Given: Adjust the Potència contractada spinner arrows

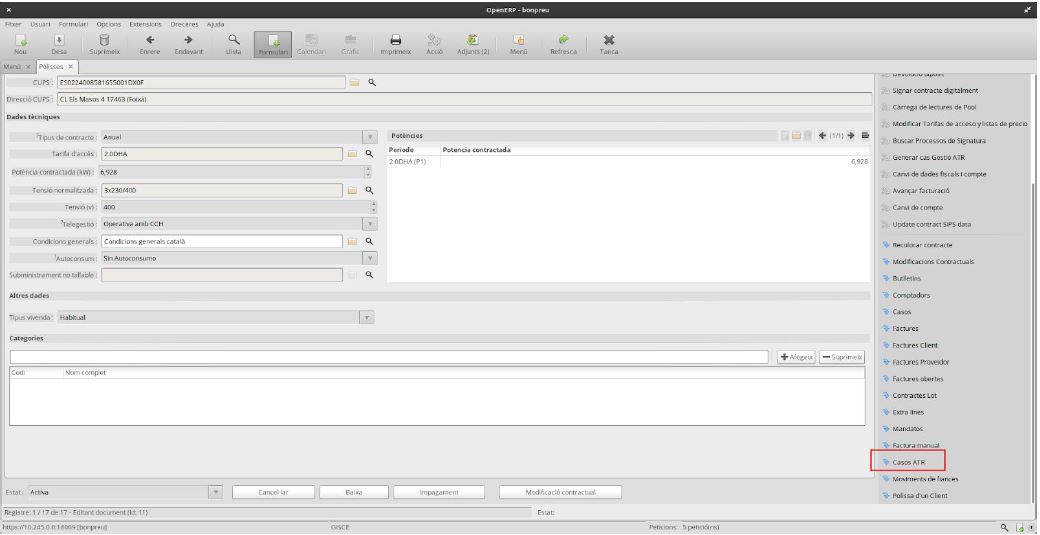Looking at the screenshot, I should (x=367, y=172).
